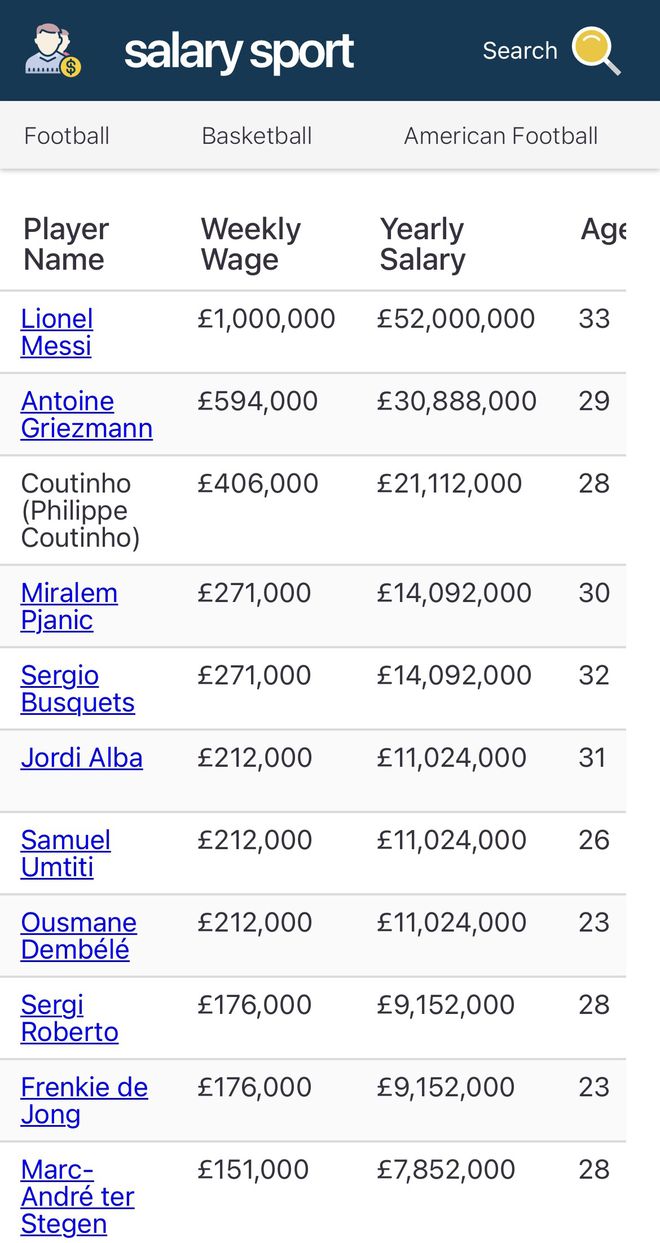This screenshot has height=1243, width=660.
Task: Open Antoine Griezmann's player link
Action: coord(87,415)
